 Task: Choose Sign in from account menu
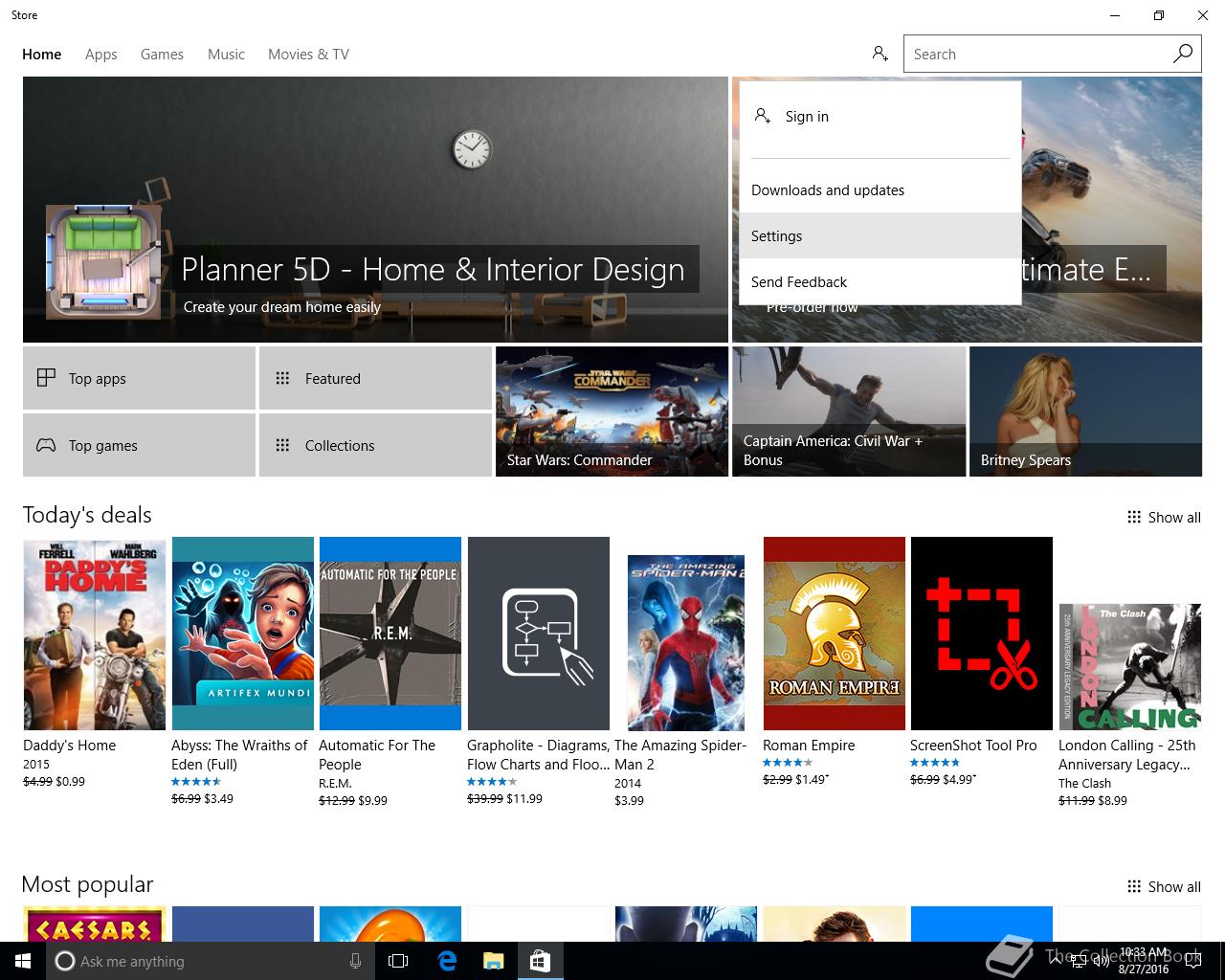point(880,116)
